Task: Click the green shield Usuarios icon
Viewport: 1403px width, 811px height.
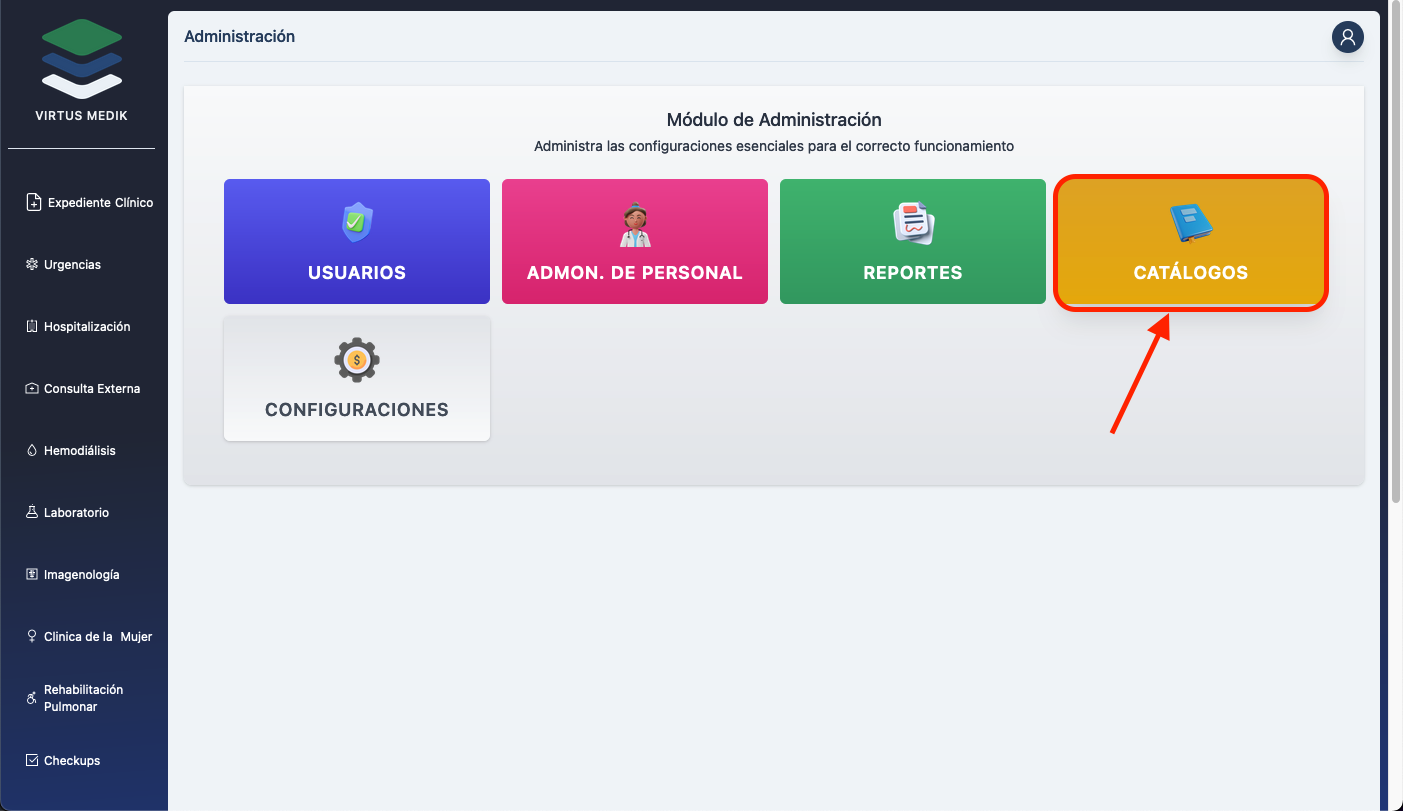Action: [x=357, y=223]
